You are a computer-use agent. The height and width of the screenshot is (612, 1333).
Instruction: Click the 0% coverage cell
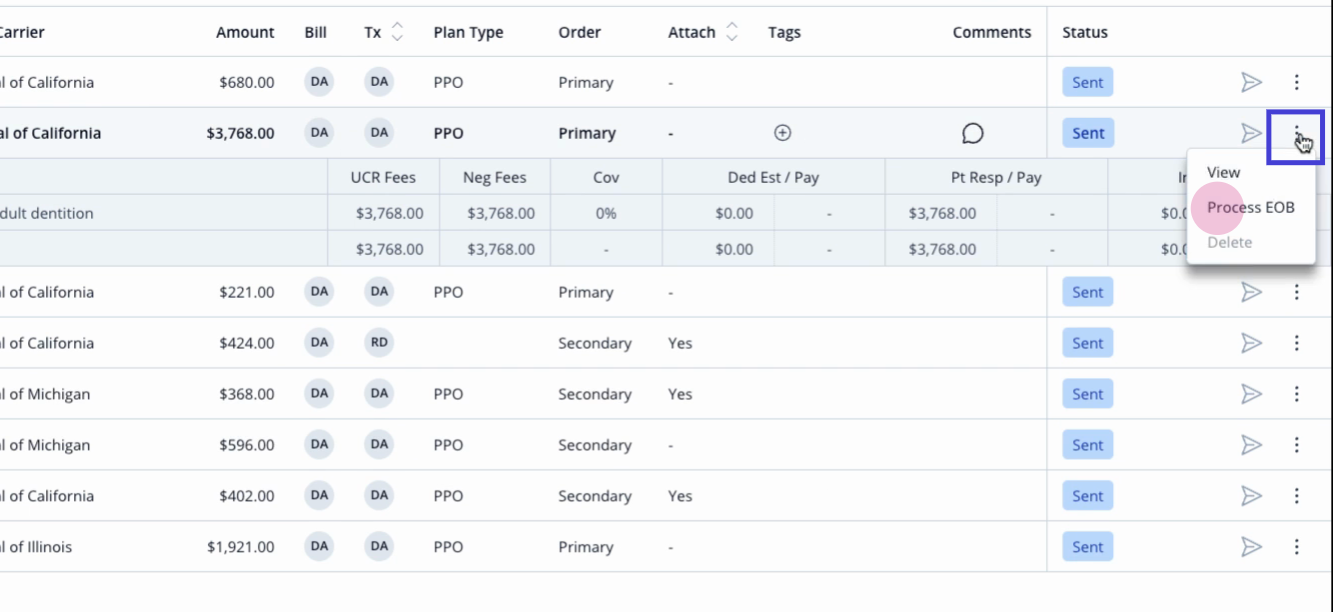pos(606,213)
